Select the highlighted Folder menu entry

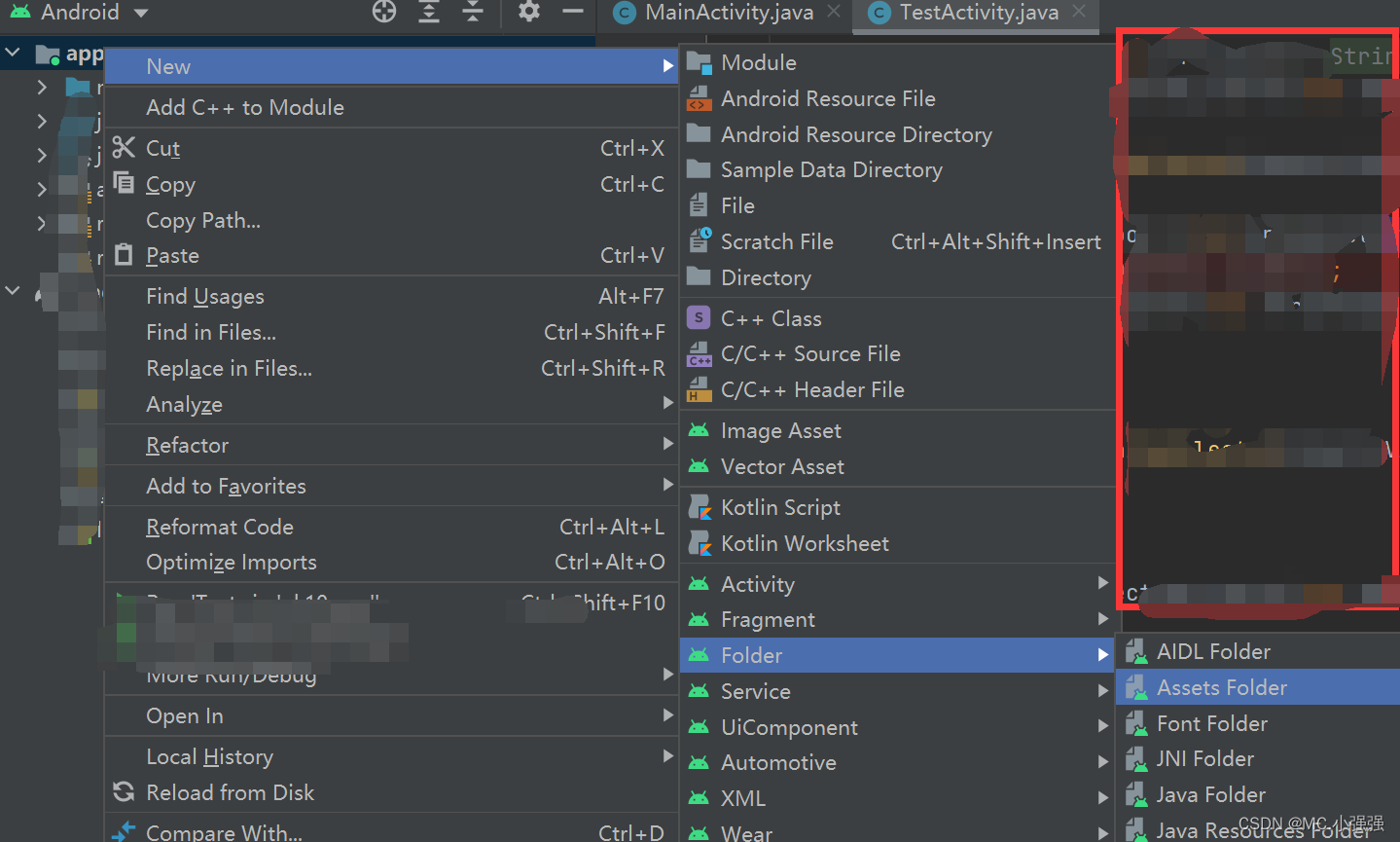(897, 655)
